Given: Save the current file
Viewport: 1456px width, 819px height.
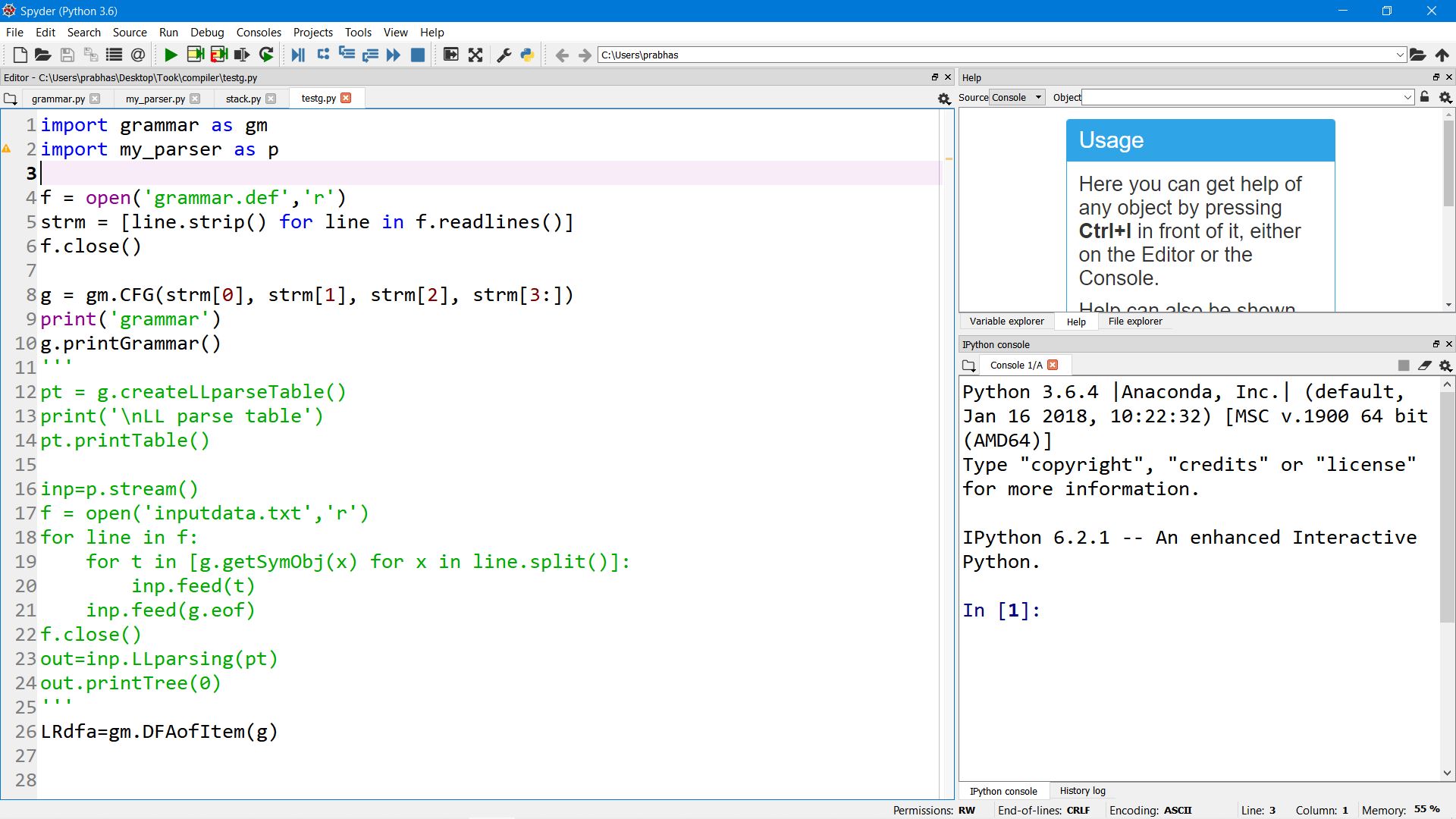Looking at the screenshot, I should 67,55.
